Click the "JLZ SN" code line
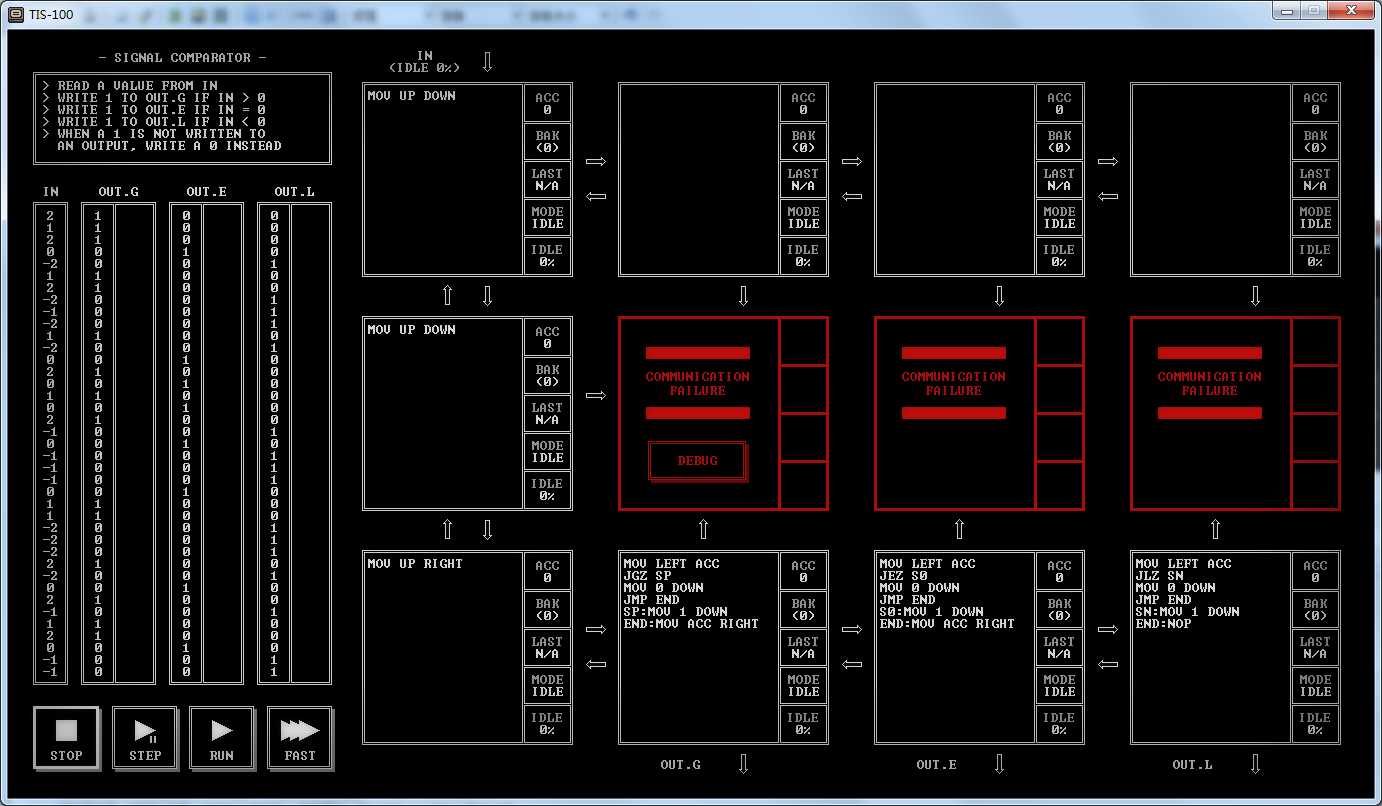Viewport: 1382px width, 806px height. click(1159, 576)
